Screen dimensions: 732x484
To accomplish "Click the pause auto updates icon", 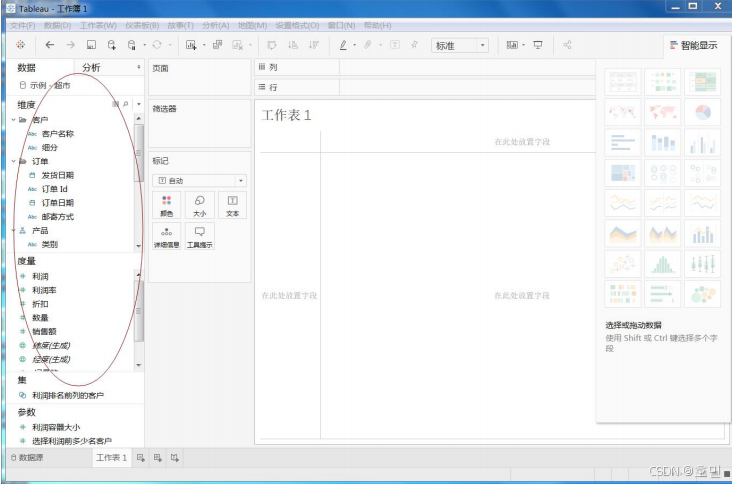I will coord(132,45).
